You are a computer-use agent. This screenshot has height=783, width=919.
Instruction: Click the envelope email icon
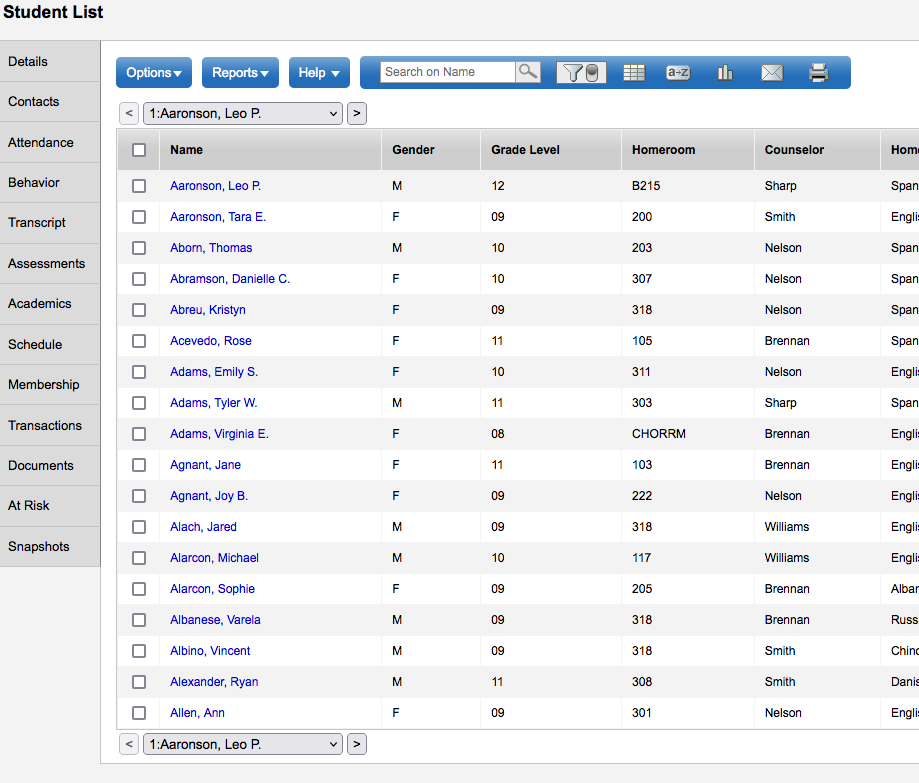pyautogui.click(x=772, y=72)
